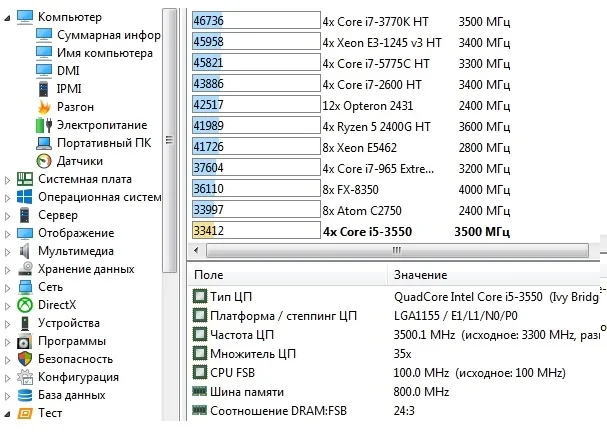Click the Тип ЦП chip icon
The image size is (607, 433).
coord(200,297)
